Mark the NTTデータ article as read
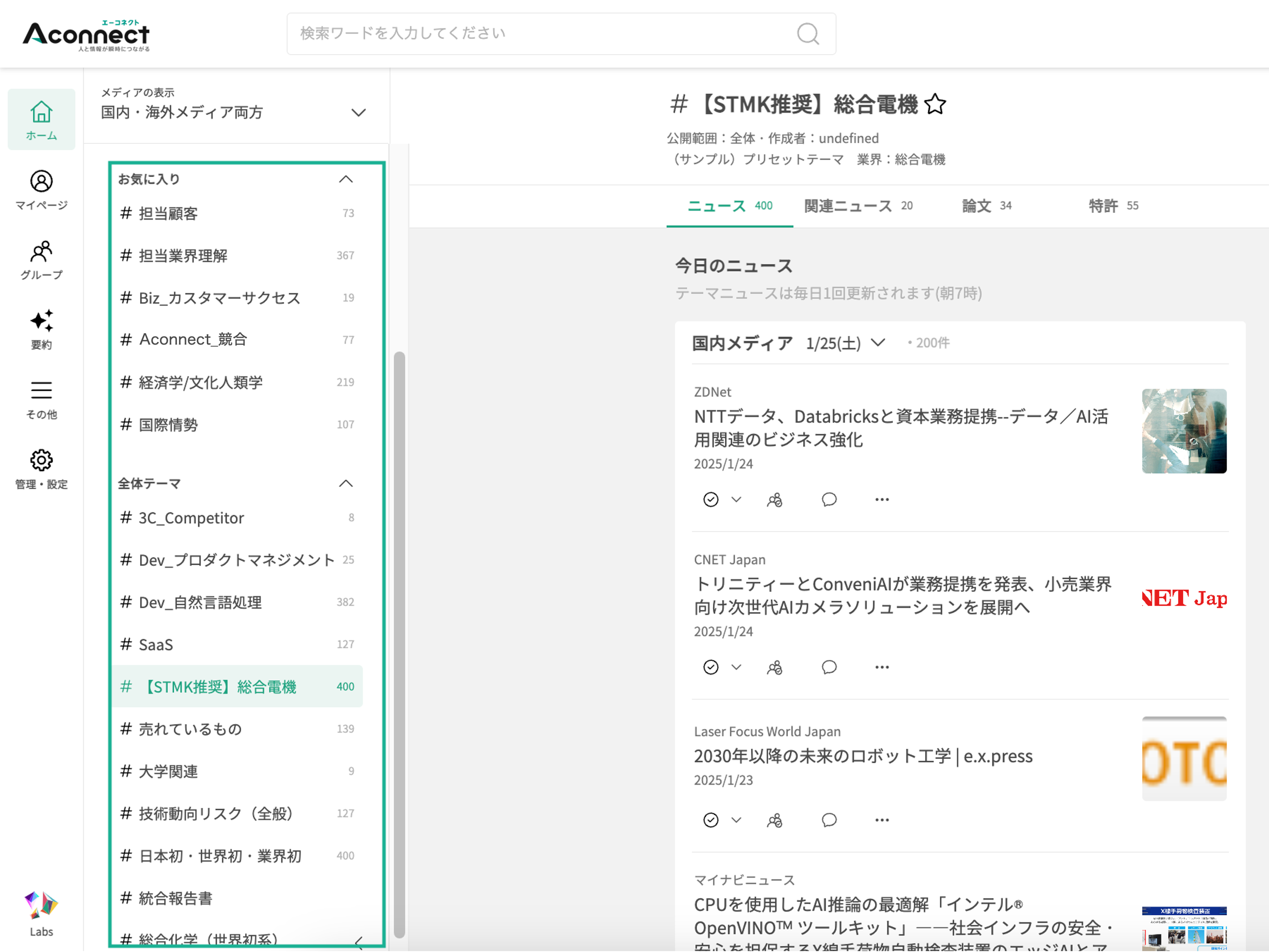 tap(711, 500)
